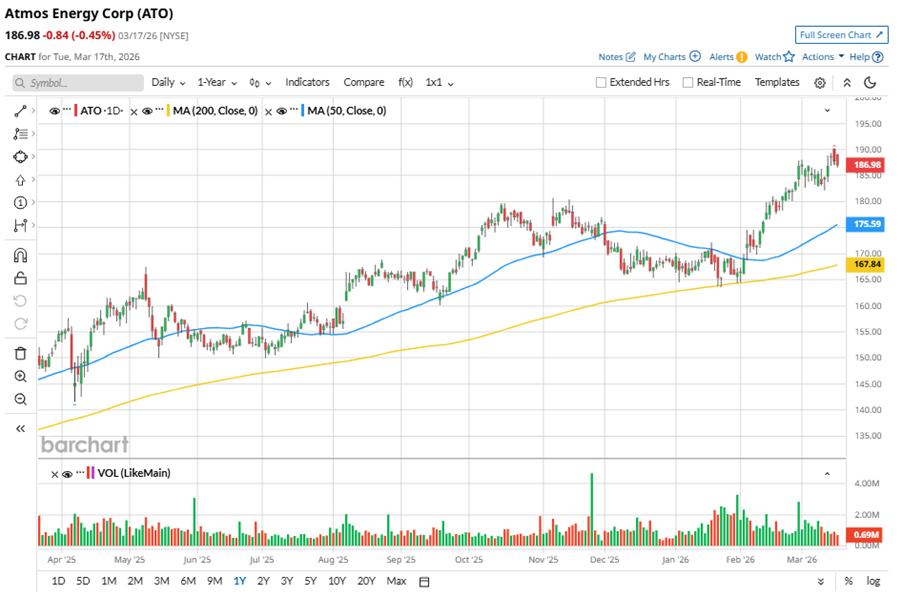The image size is (902, 597).
Task: Select the 6M time range
Action: click(x=188, y=581)
